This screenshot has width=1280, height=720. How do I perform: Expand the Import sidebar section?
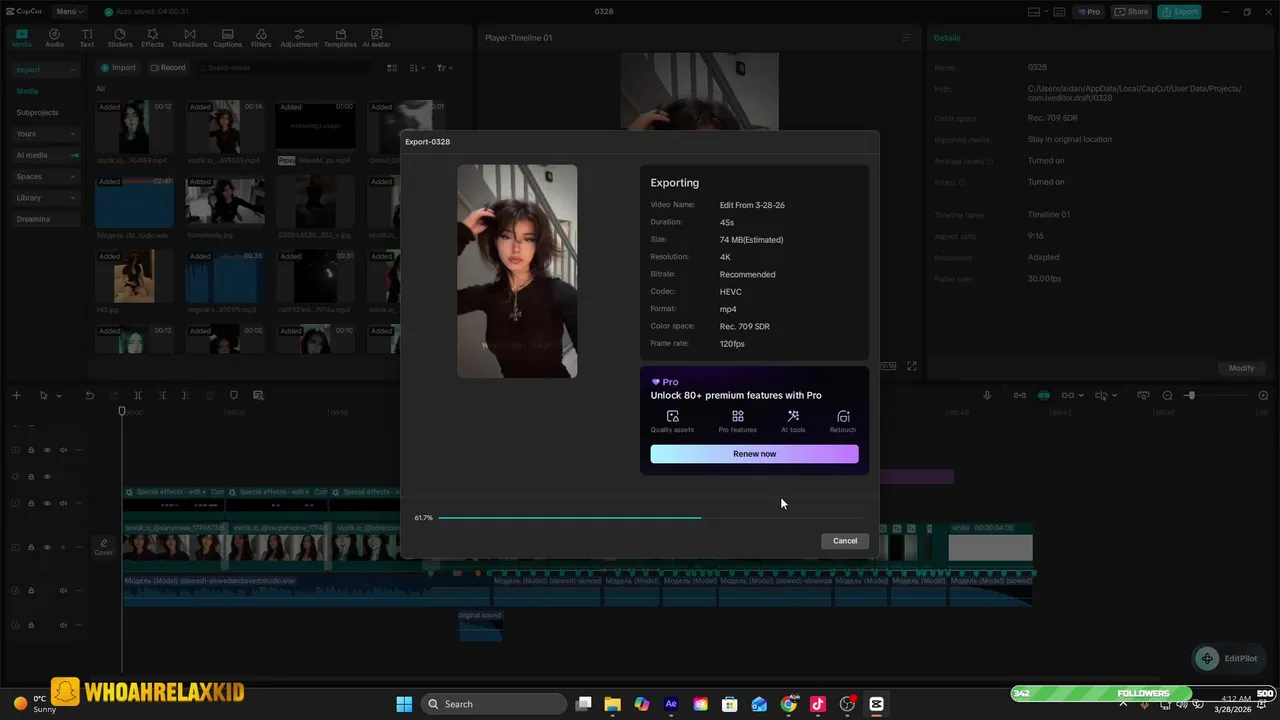[46, 70]
